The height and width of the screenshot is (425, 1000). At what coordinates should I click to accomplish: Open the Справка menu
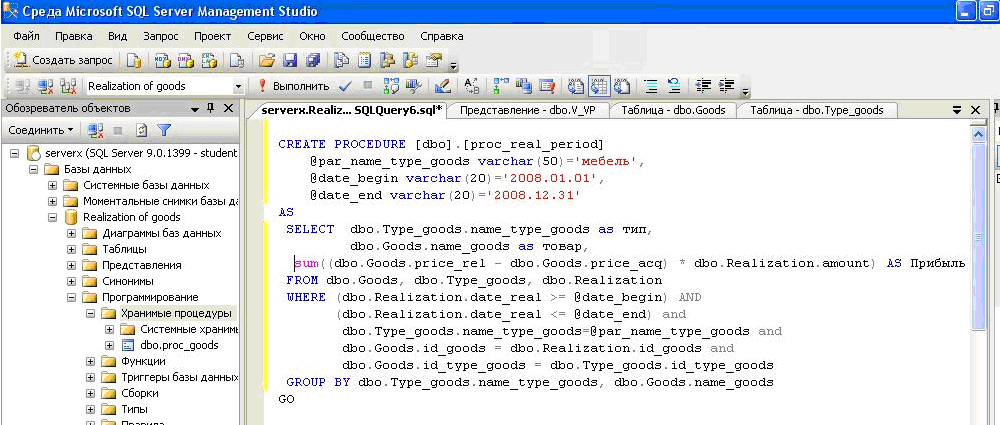pyautogui.click(x=441, y=36)
